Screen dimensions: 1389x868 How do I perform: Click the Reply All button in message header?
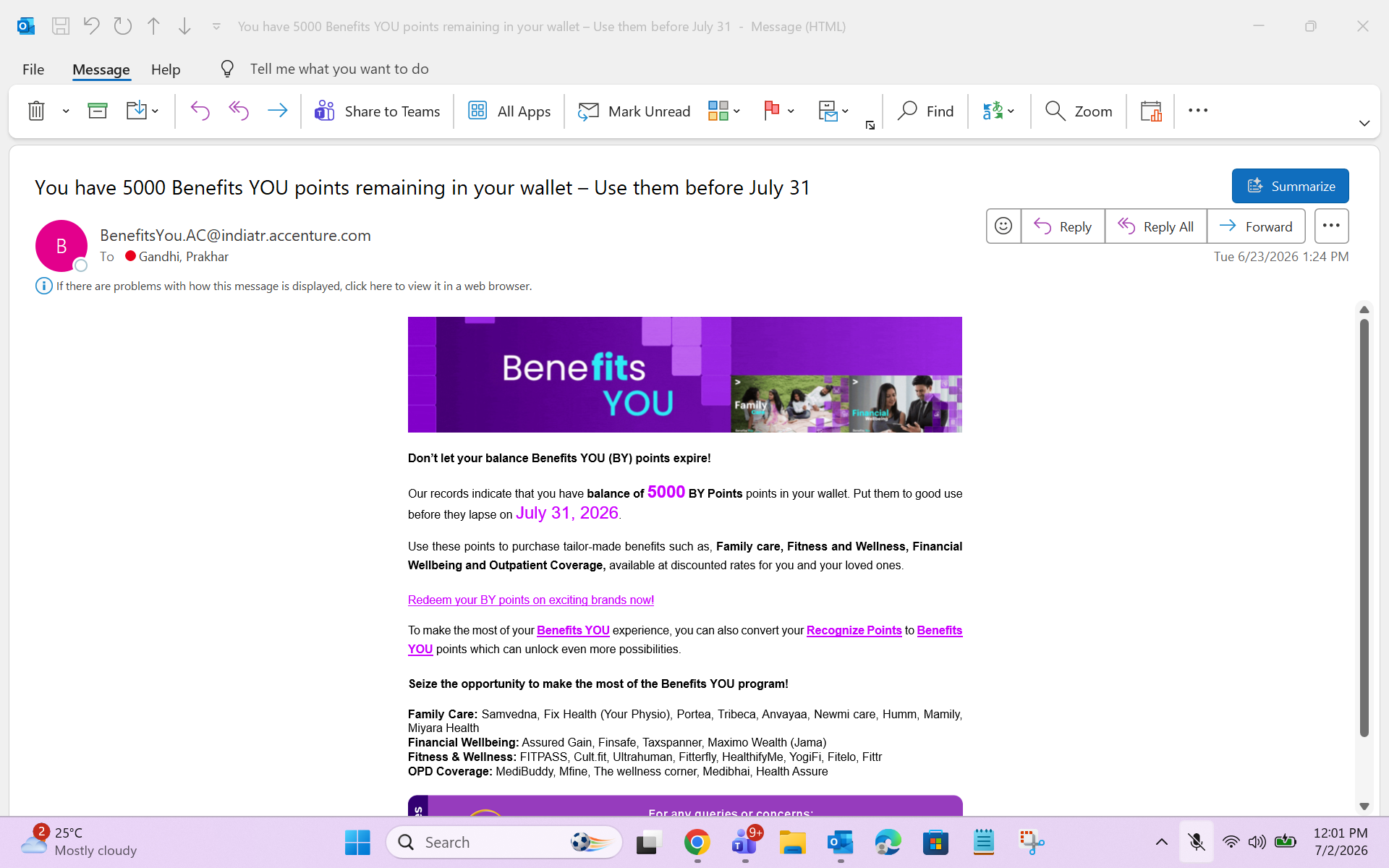click(1156, 226)
